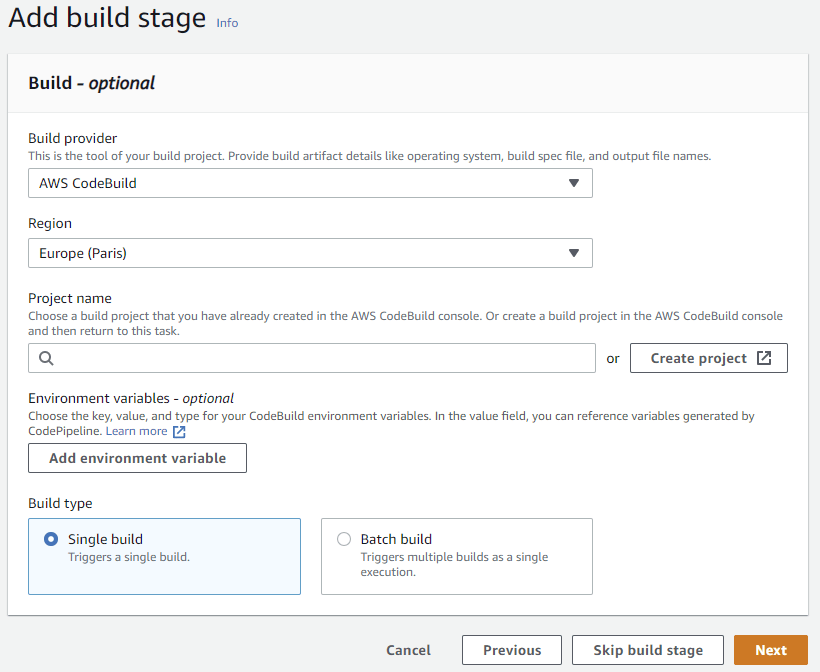The image size is (820, 672).
Task: Open the Region dropdown showing Europe (Paris)
Action: (310, 253)
